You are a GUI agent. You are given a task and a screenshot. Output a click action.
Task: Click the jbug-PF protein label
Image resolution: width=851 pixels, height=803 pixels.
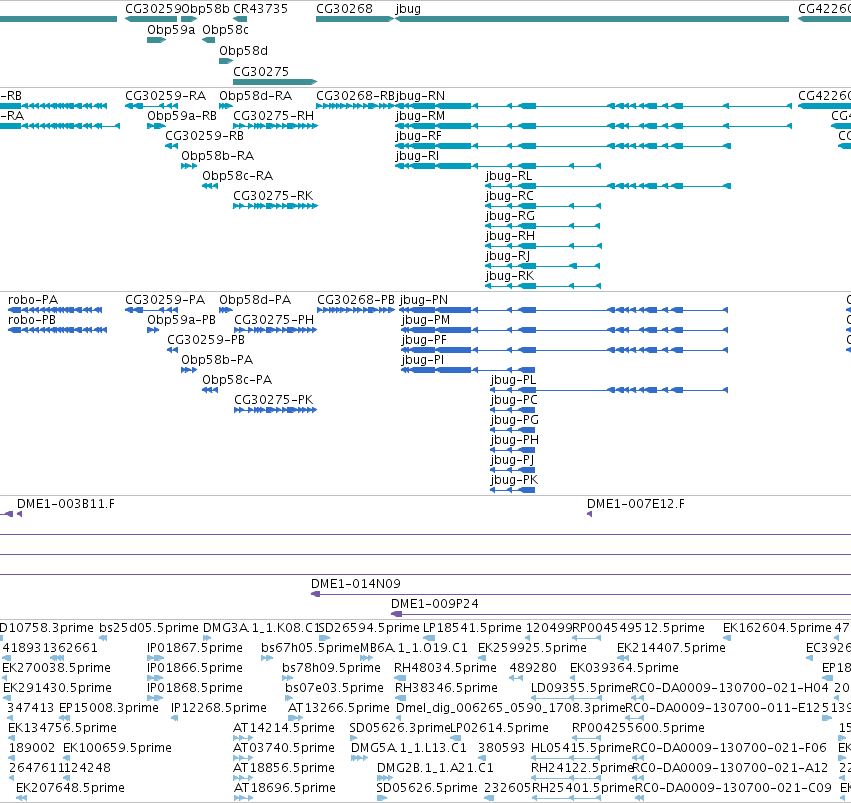pos(424,340)
